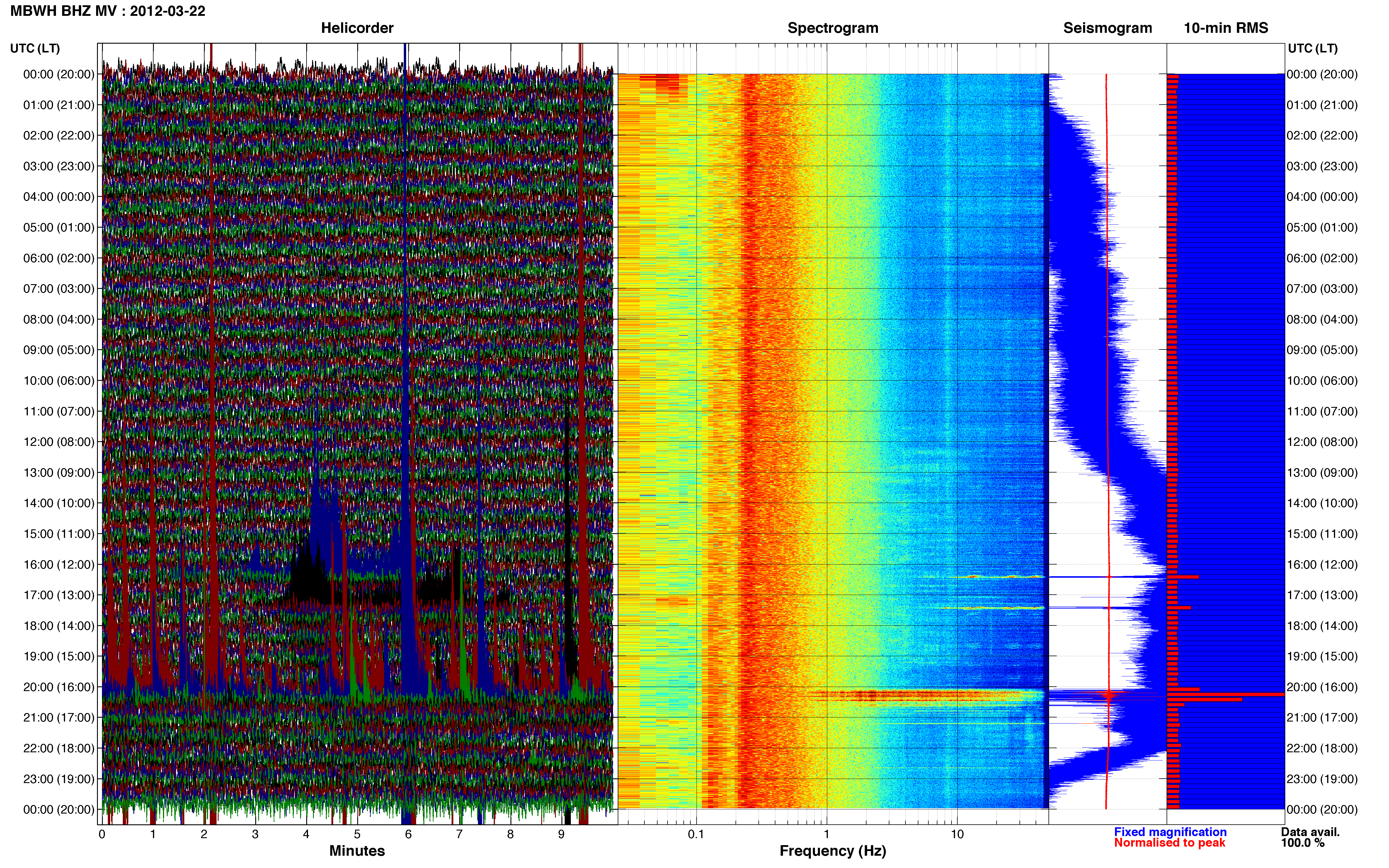The width and height of the screenshot is (1389, 868).
Task: Click left time label '23:00 (19:00)'
Action: 59,779
